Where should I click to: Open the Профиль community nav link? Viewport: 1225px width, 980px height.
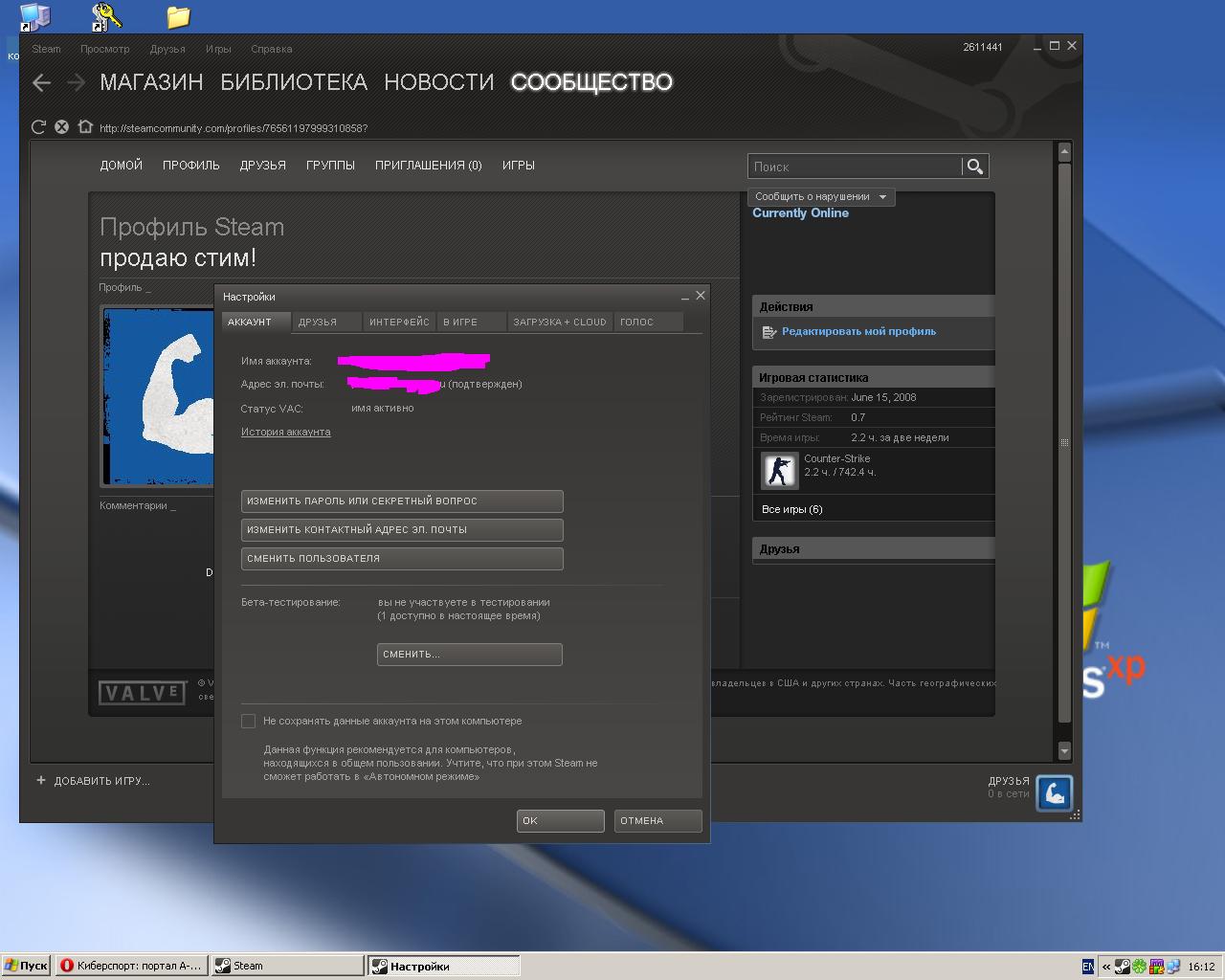tap(191, 166)
